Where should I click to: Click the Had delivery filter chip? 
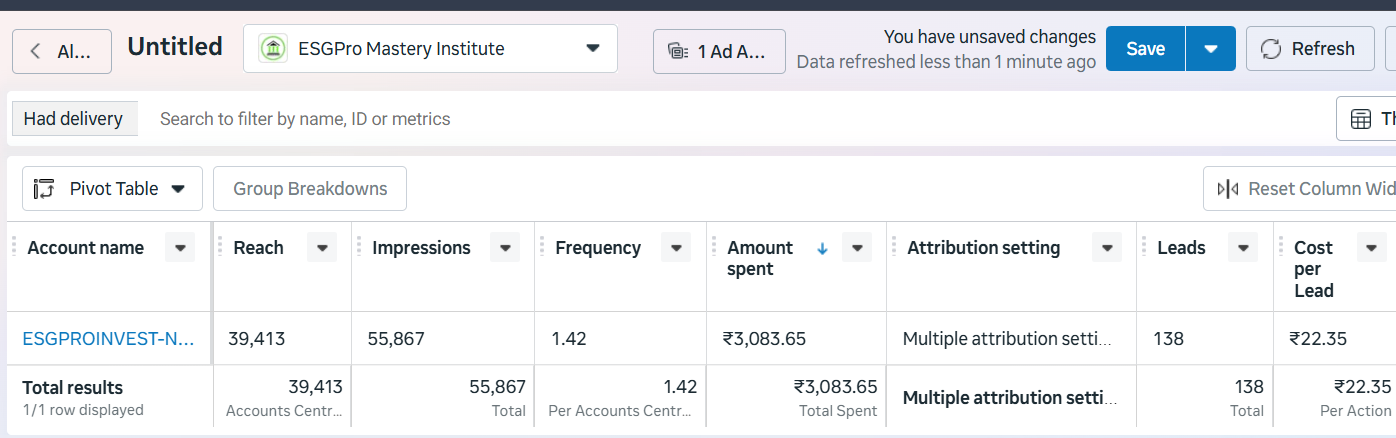click(73, 119)
